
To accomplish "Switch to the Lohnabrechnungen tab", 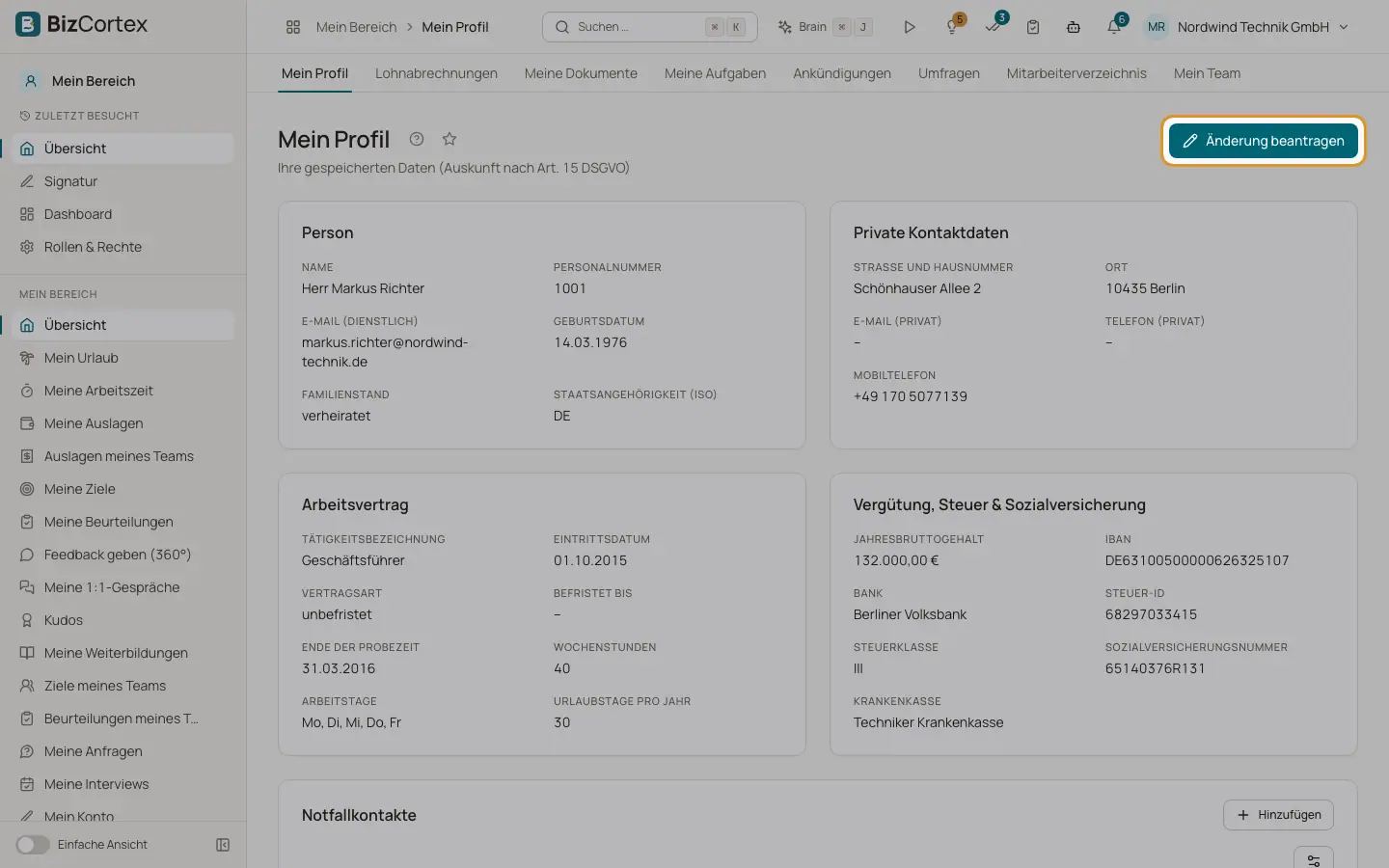I will (436, 73).
